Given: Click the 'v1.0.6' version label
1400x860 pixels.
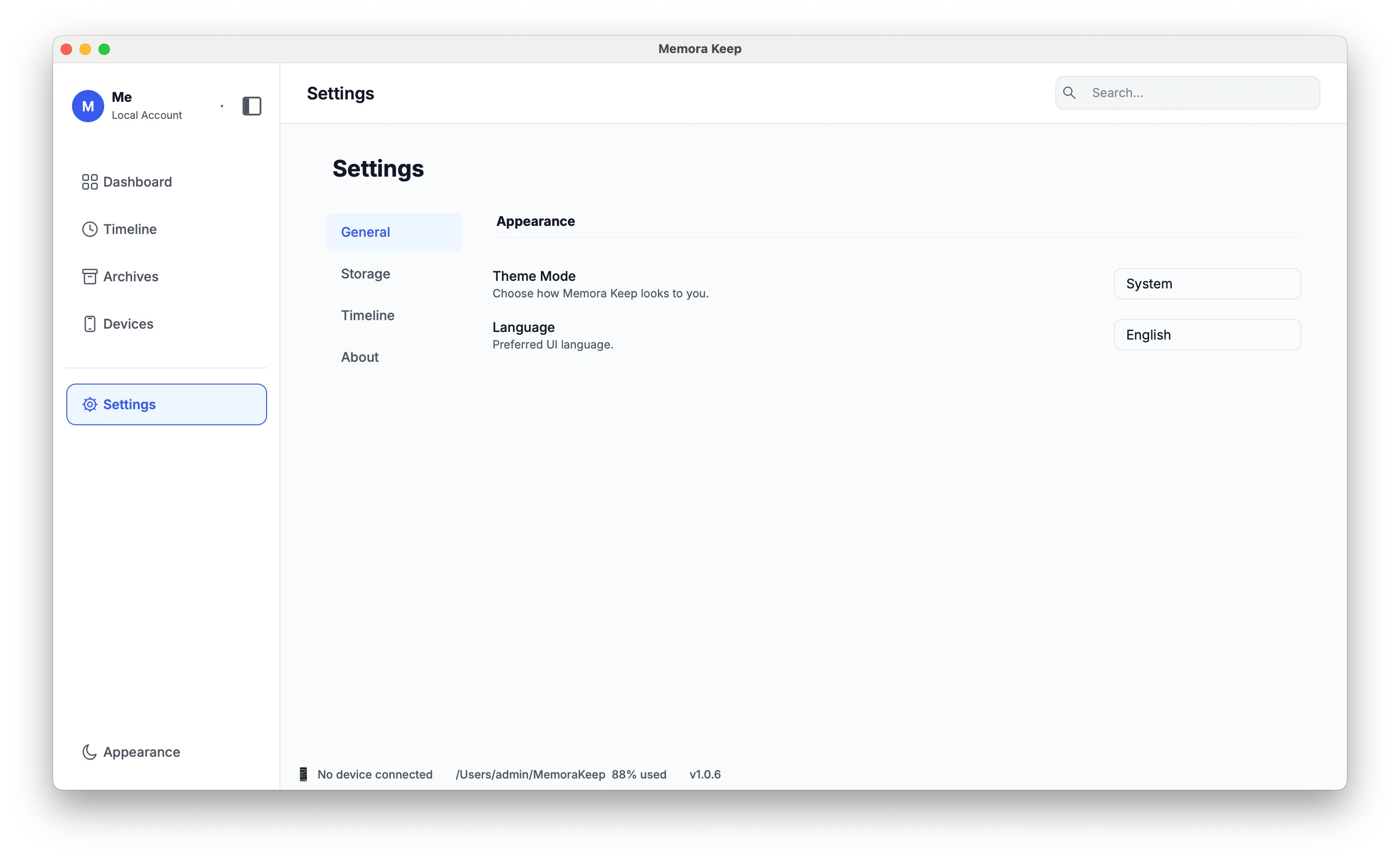Looking at the screenshot, I should pos(704,774).
